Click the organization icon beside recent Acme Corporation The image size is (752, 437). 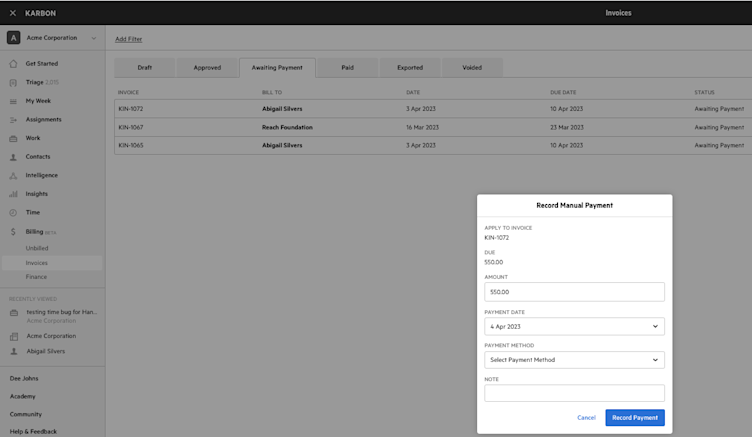click(x=14, y=336)
